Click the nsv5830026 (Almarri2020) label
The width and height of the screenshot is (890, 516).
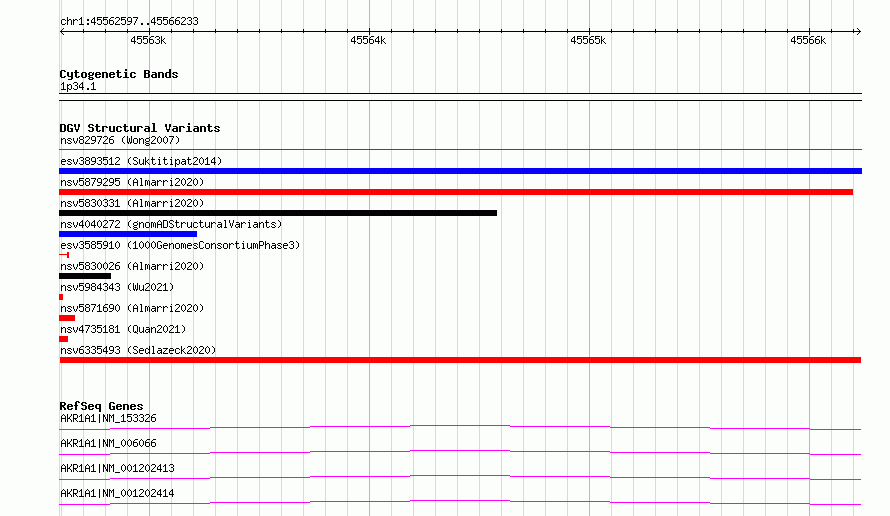[132, 266]
